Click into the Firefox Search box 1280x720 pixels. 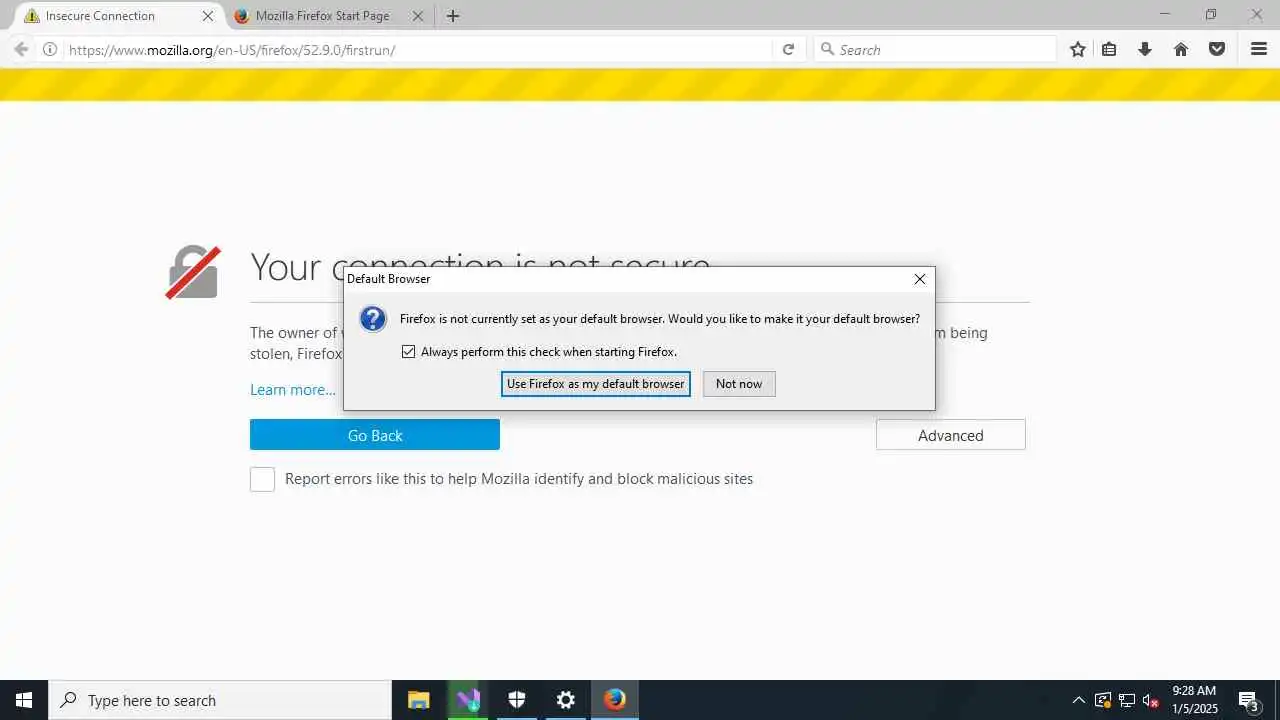[x=935, y=49]
